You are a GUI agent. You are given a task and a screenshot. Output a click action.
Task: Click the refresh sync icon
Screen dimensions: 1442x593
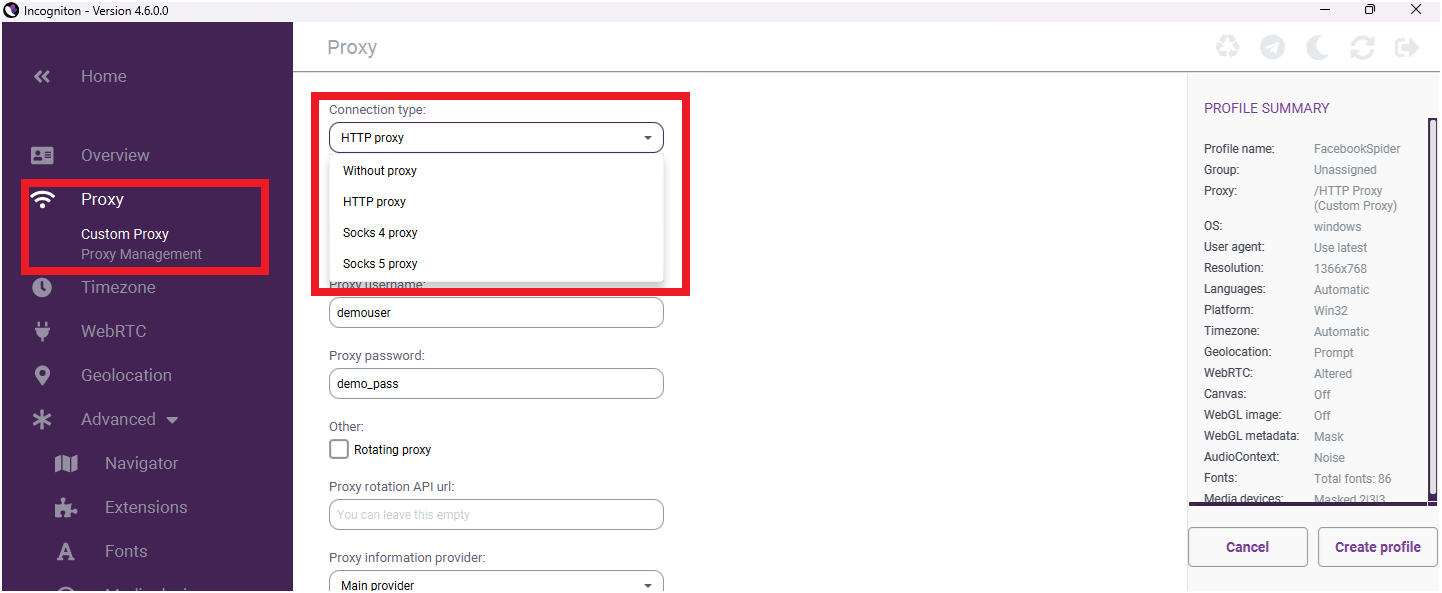pos(1362,47)
